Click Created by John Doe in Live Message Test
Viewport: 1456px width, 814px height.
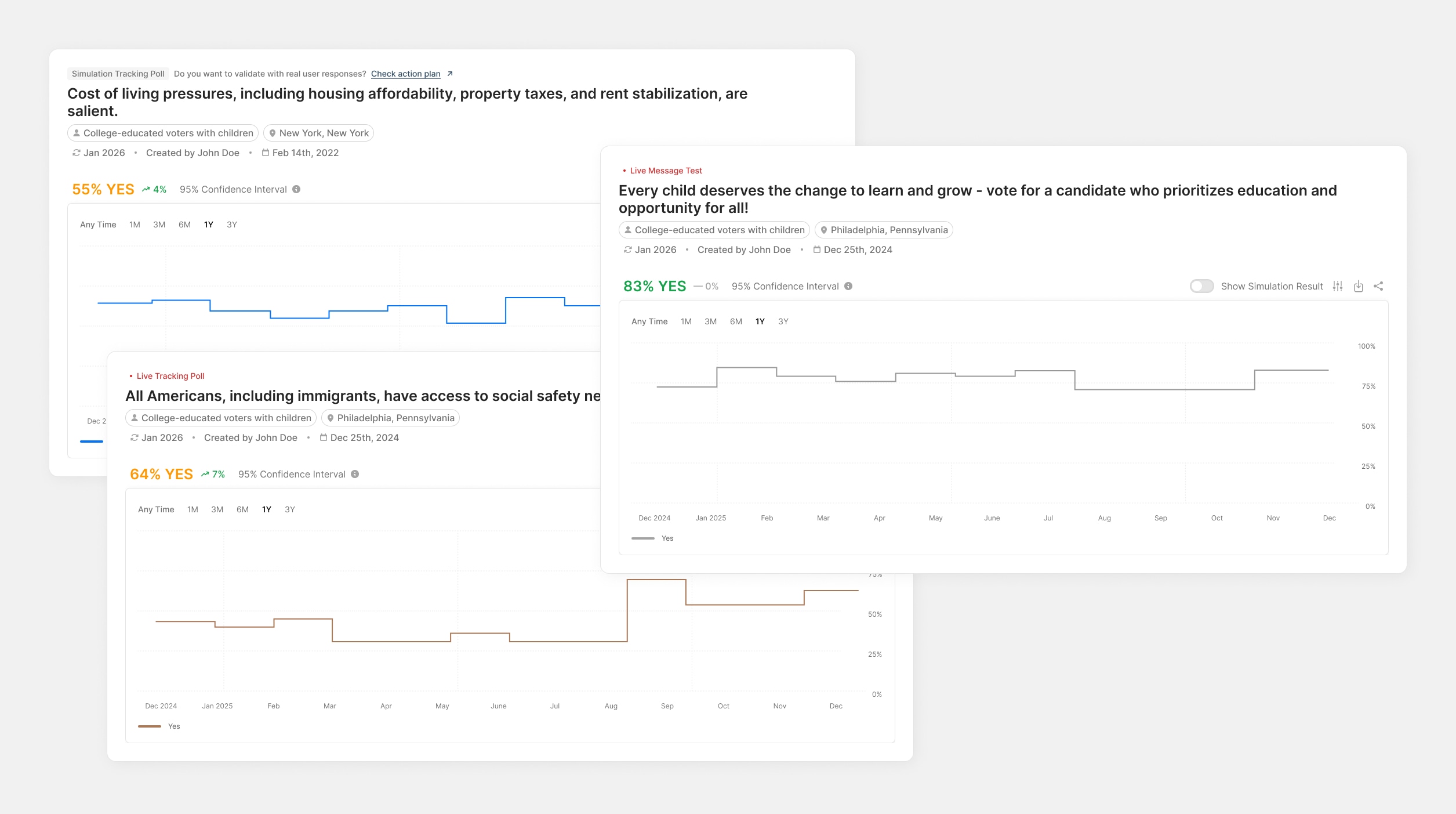[x=744, y=249]
